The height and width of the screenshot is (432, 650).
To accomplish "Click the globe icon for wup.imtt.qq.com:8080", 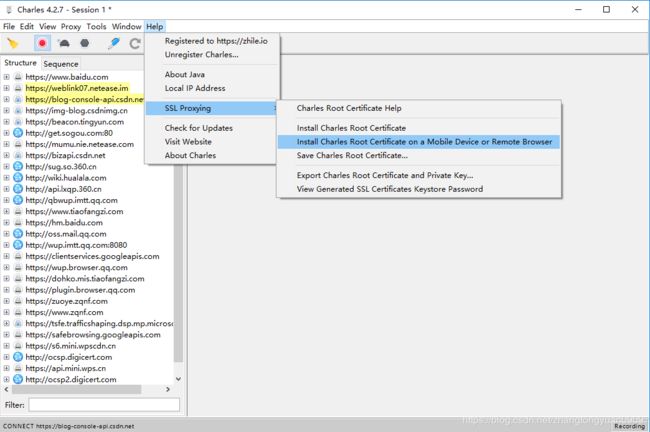I will point(18,245).
